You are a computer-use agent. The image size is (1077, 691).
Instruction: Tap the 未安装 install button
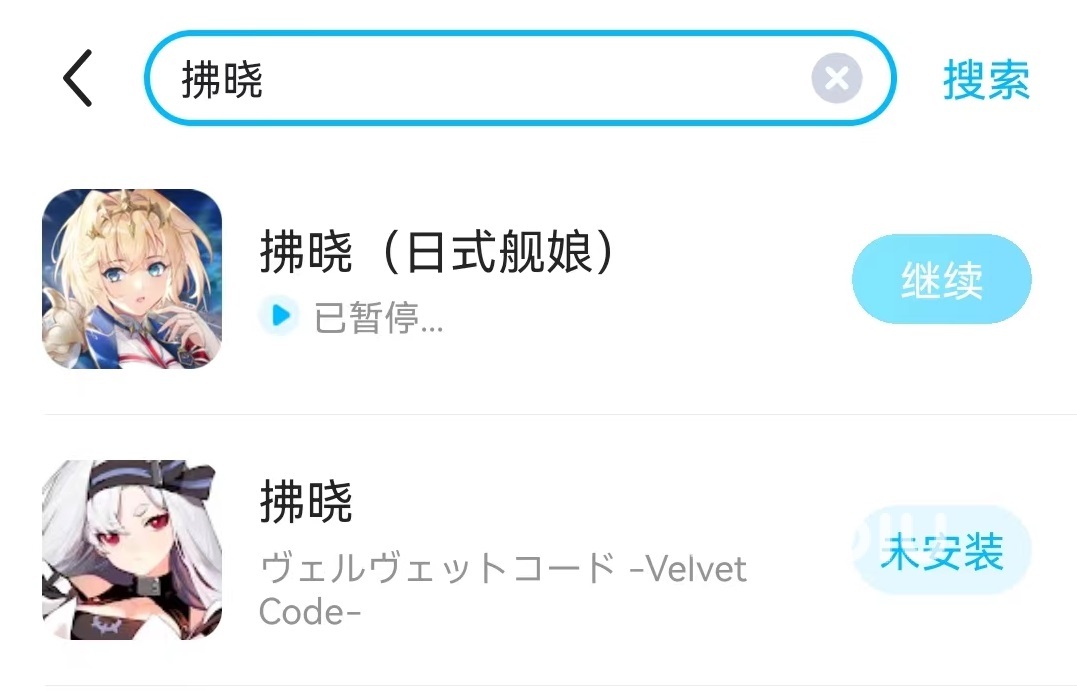pos(942,551)
